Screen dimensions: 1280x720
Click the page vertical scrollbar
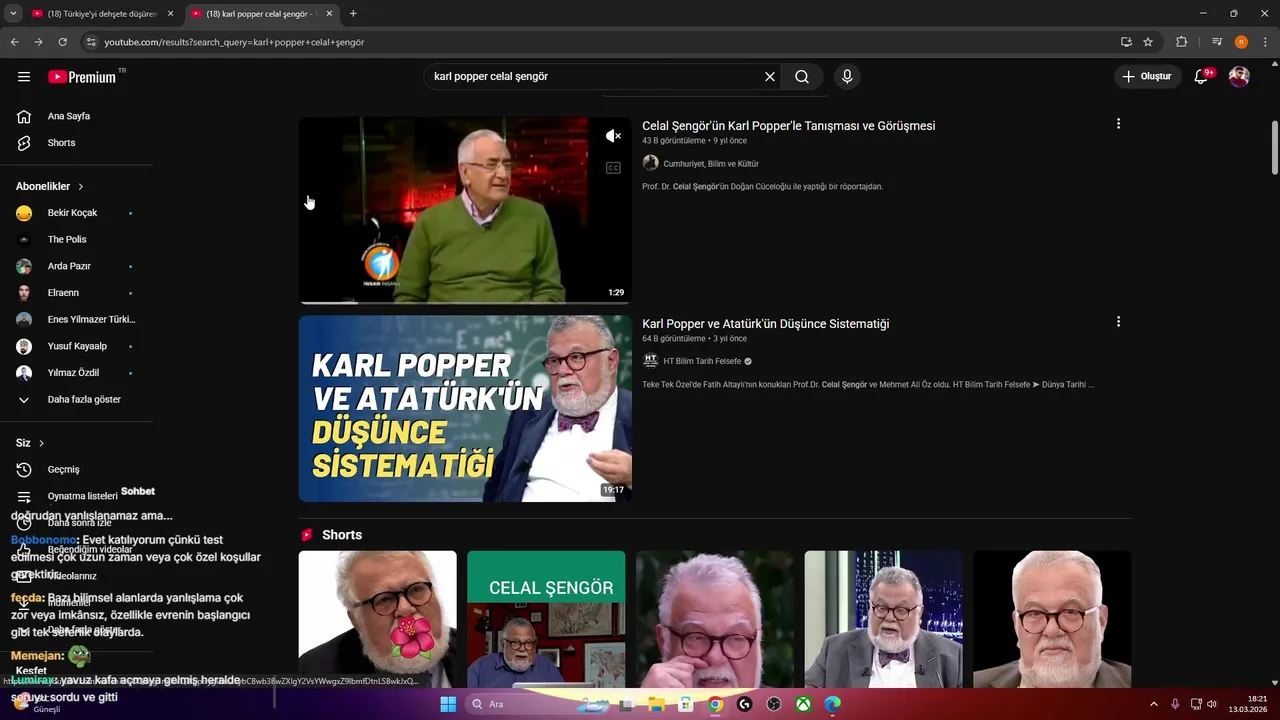pyautogui.click(x=1274, y=148)
